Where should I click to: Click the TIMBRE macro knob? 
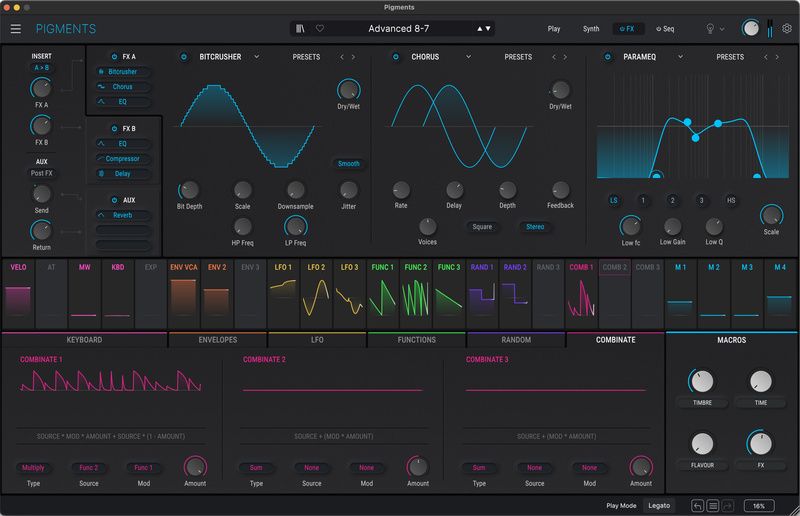702,381
